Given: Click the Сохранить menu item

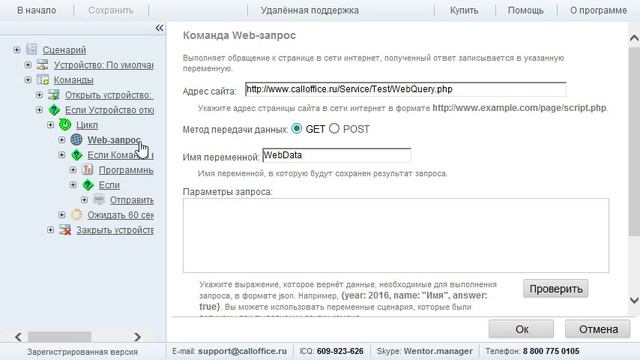Looking at the screenshot, I should tap(111, 10).
